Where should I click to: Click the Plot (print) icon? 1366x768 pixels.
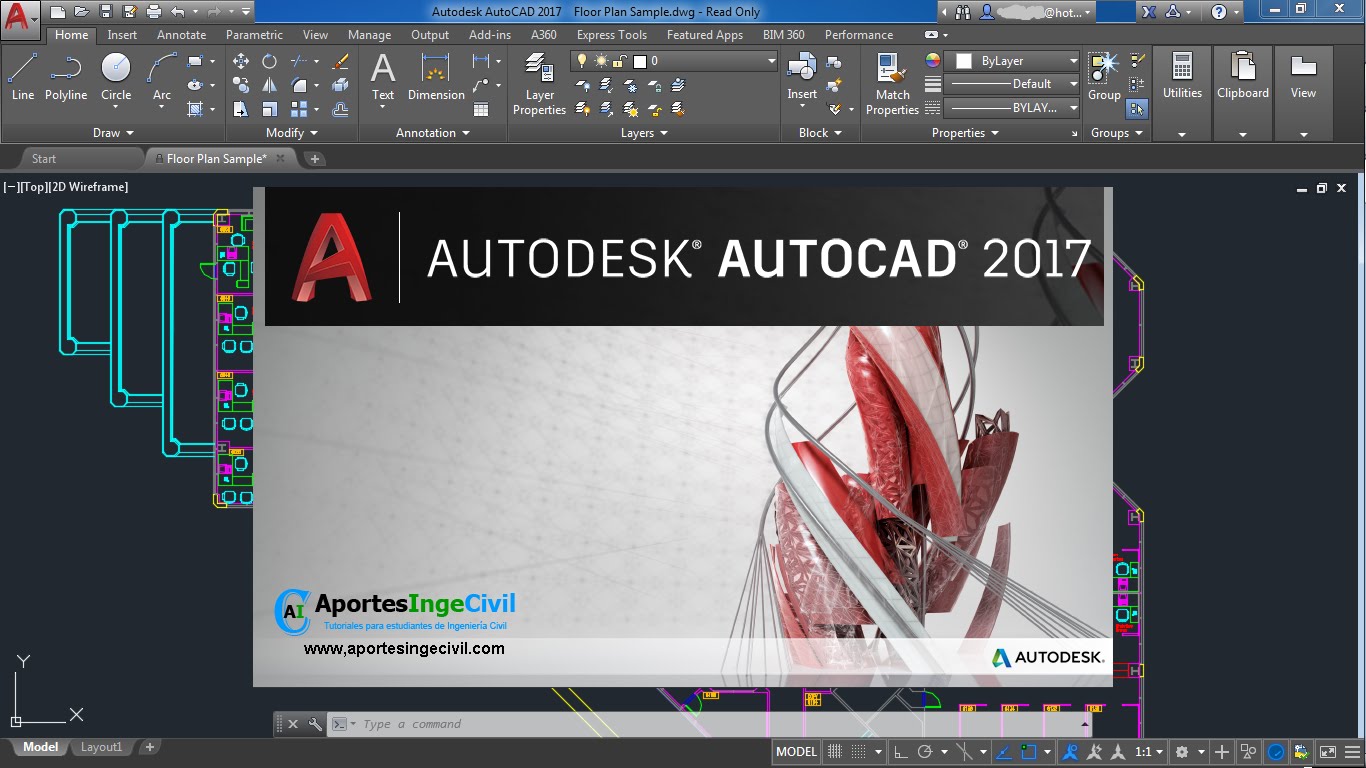click(x=154, y=12)
